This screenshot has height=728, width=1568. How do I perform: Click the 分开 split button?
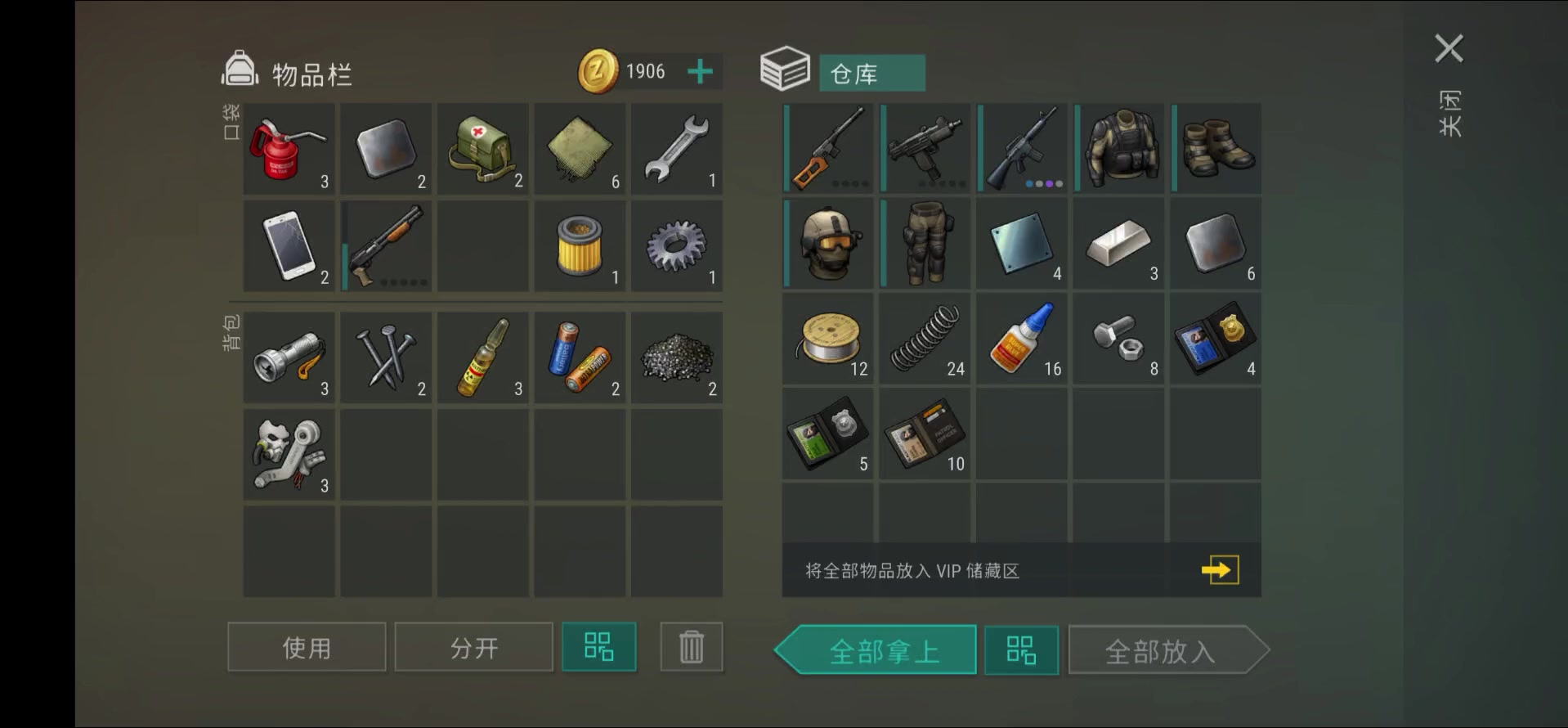474,647
